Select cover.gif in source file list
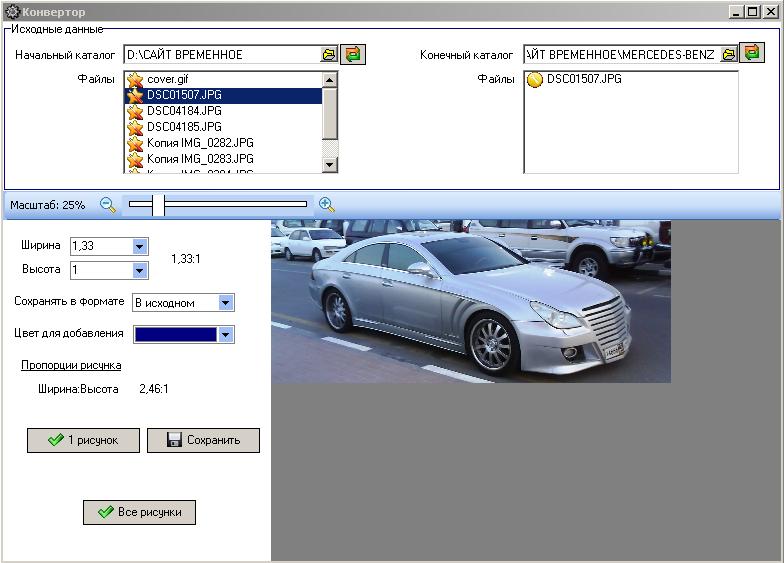Image resolution: width=784 pixels, height=563 pixels. (223, 79)
